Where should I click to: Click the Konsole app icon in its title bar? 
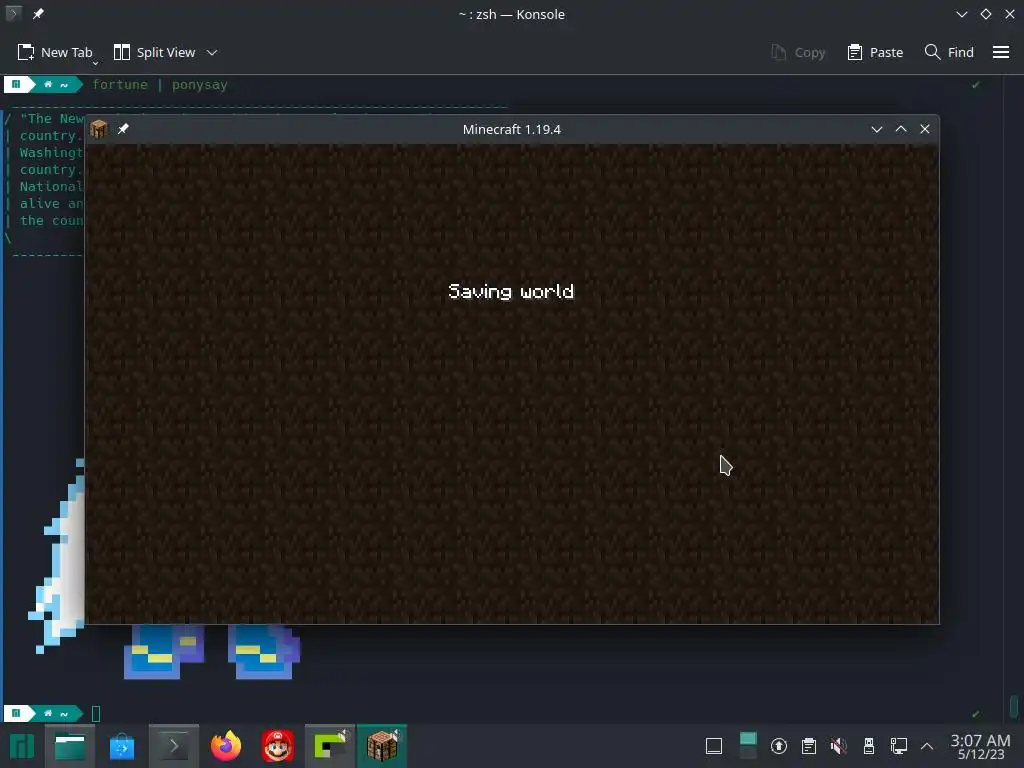click(14, 14)
